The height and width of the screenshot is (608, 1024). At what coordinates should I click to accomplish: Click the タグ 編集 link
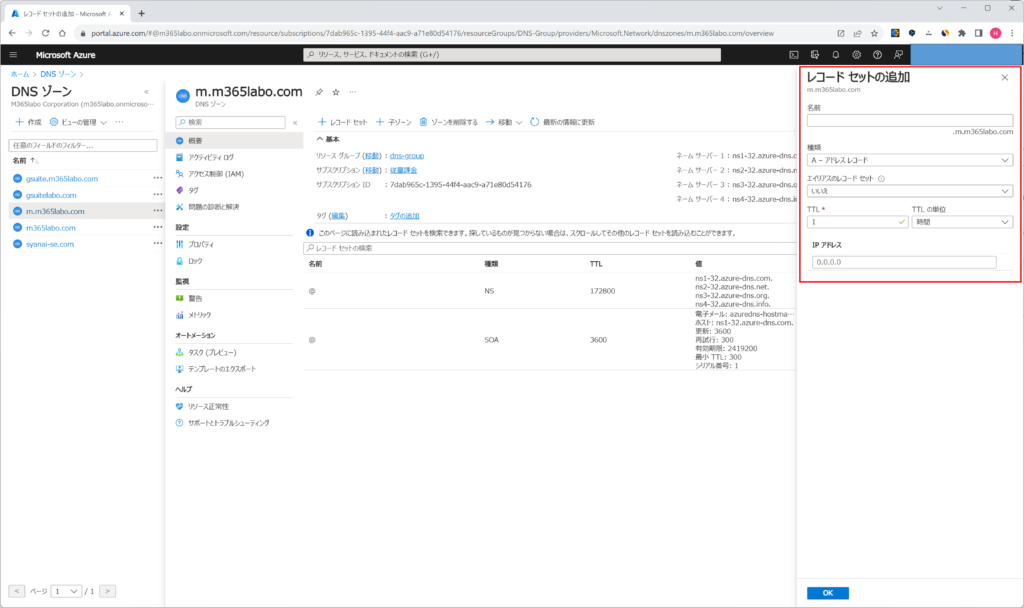338,216
